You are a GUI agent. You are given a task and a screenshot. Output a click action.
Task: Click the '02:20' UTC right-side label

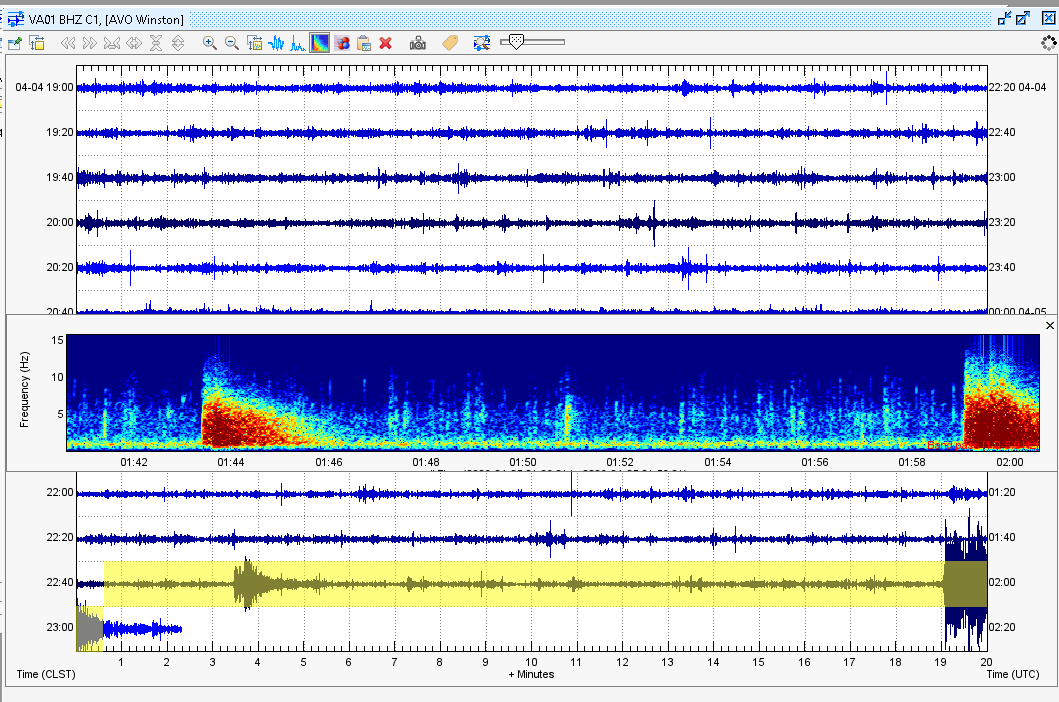(1002, 627)
